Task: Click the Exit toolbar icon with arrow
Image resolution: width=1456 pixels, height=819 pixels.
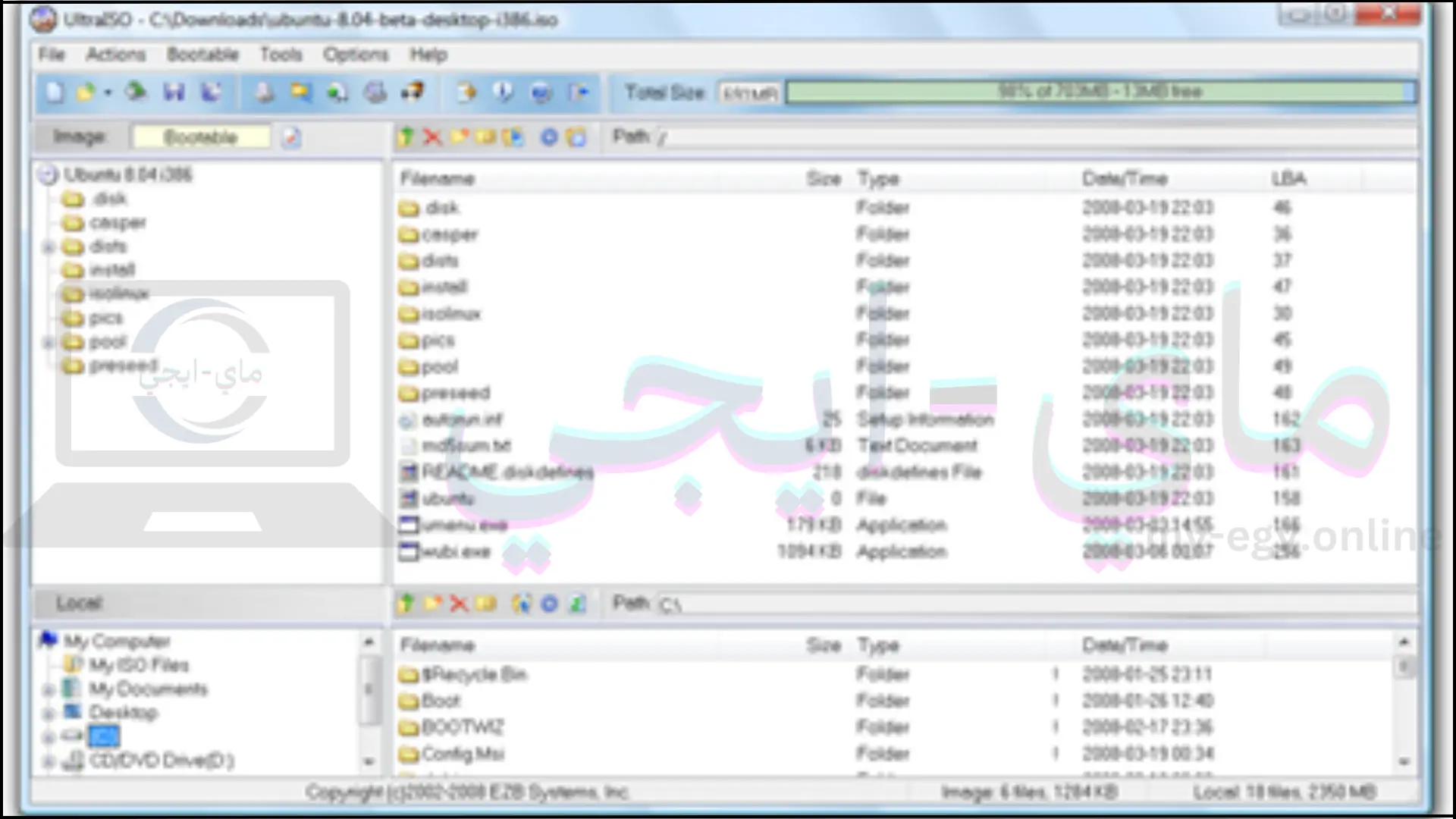Action: coord(579,93)
